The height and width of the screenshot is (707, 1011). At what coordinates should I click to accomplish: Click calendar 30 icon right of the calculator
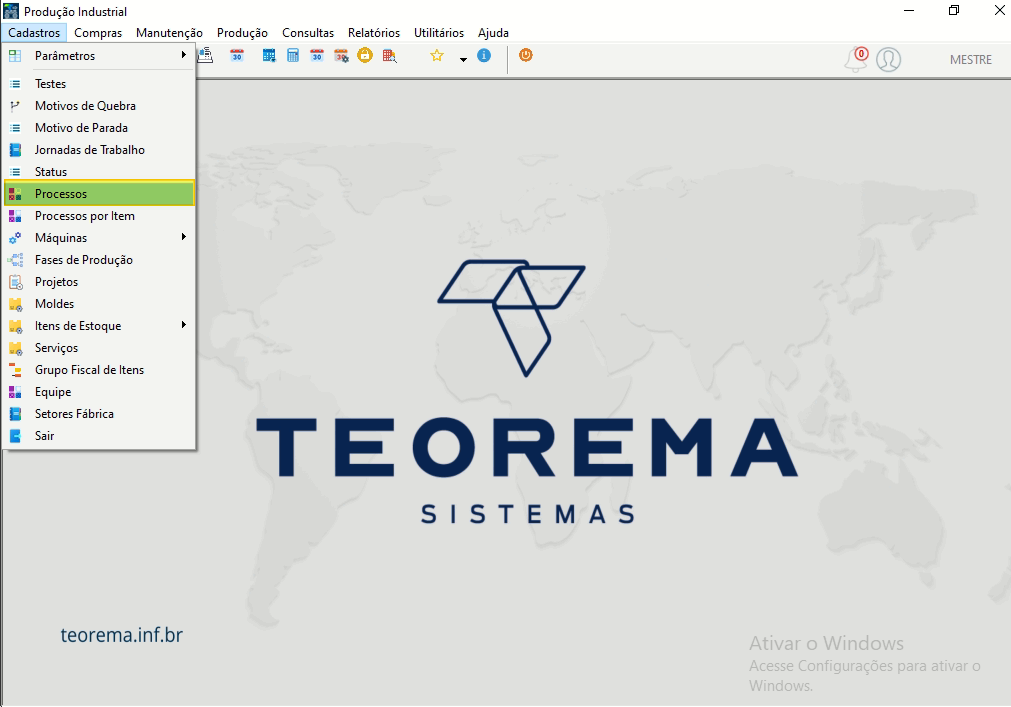(x=317, y=55)
